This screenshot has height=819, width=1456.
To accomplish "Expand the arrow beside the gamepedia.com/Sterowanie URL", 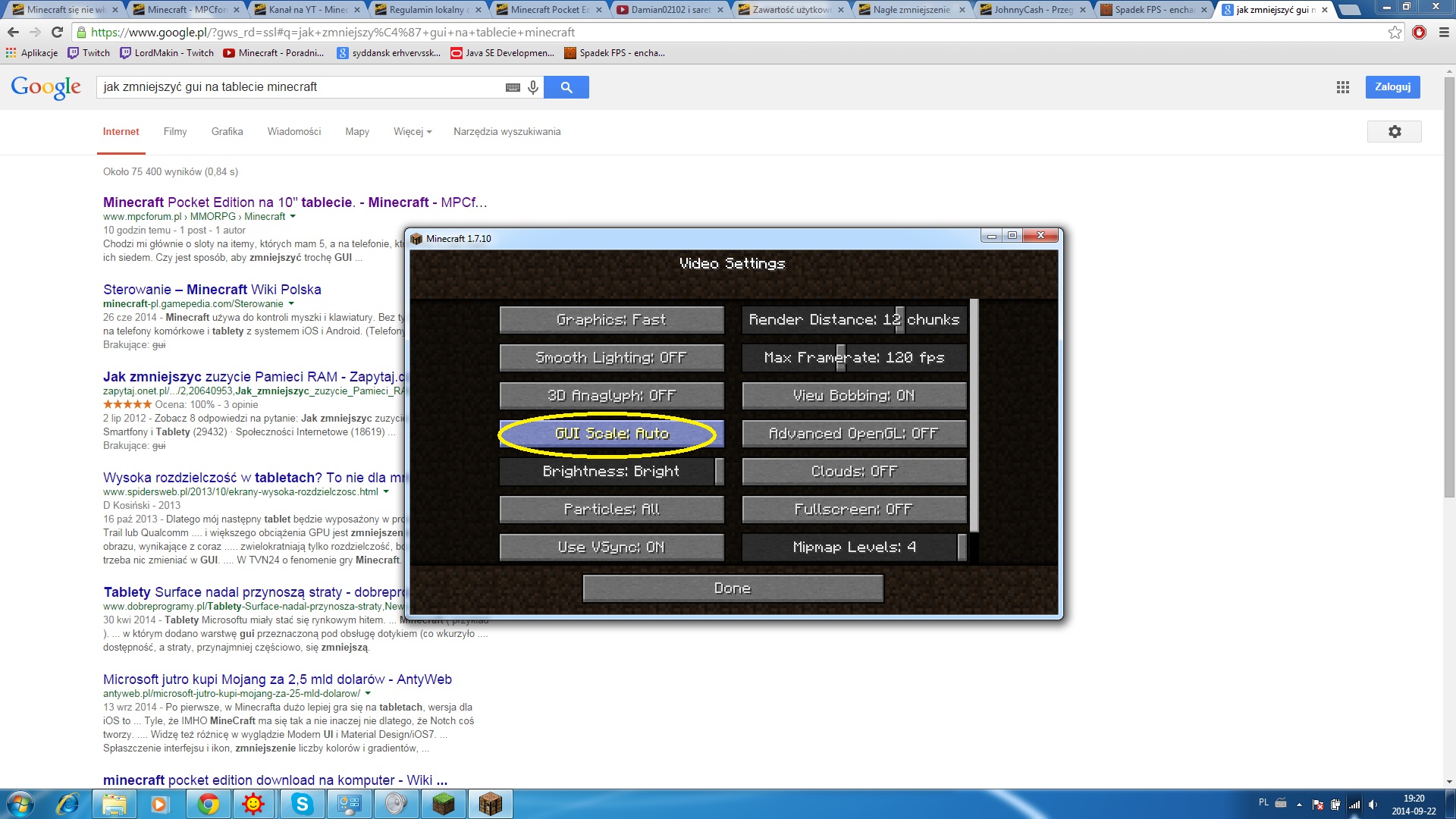I will tap(291, 304).
